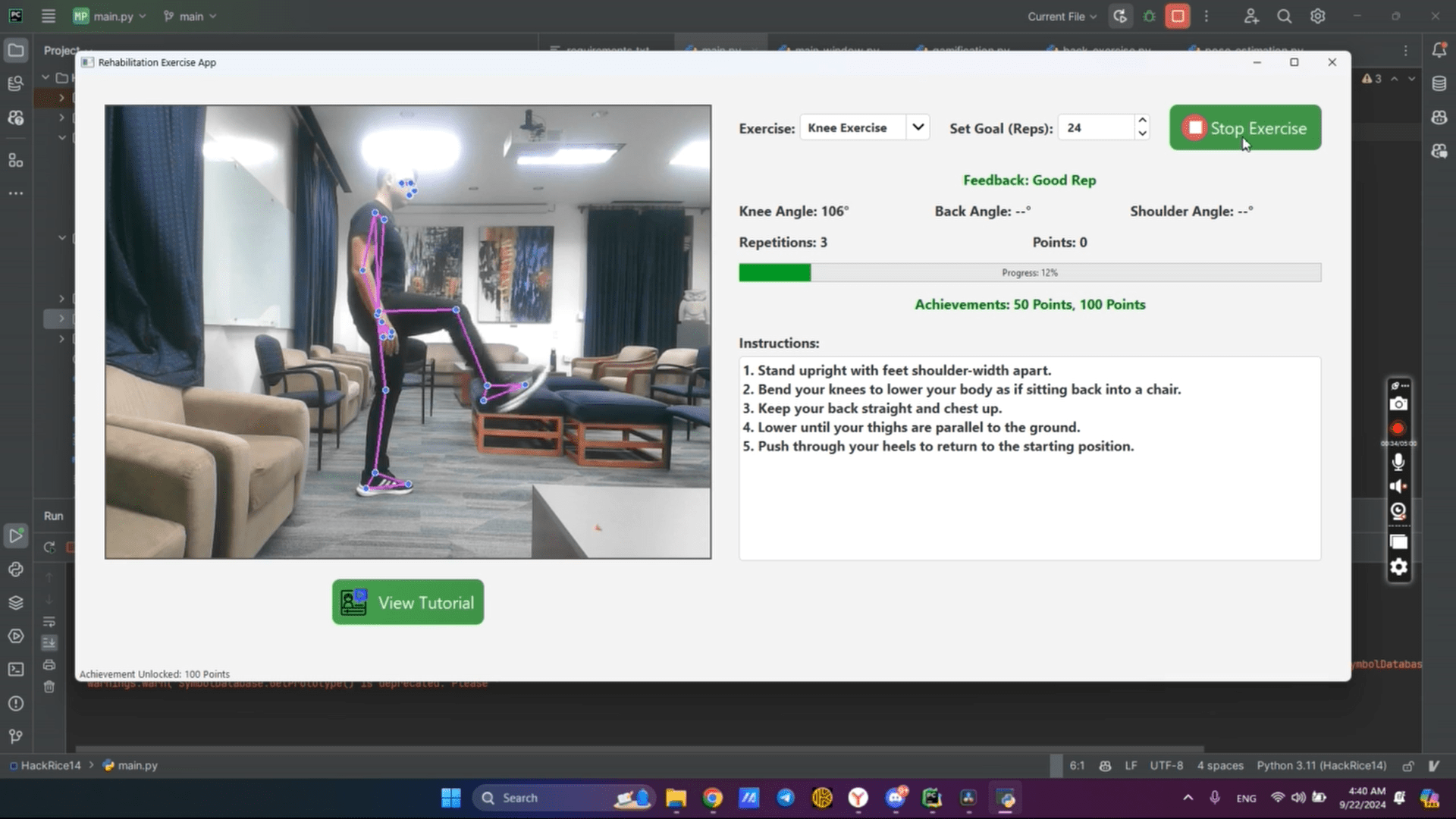The image size is (1456, 819).
Task: Click the Debug bug icon in the top toolbar
Action: [1150, 16]
